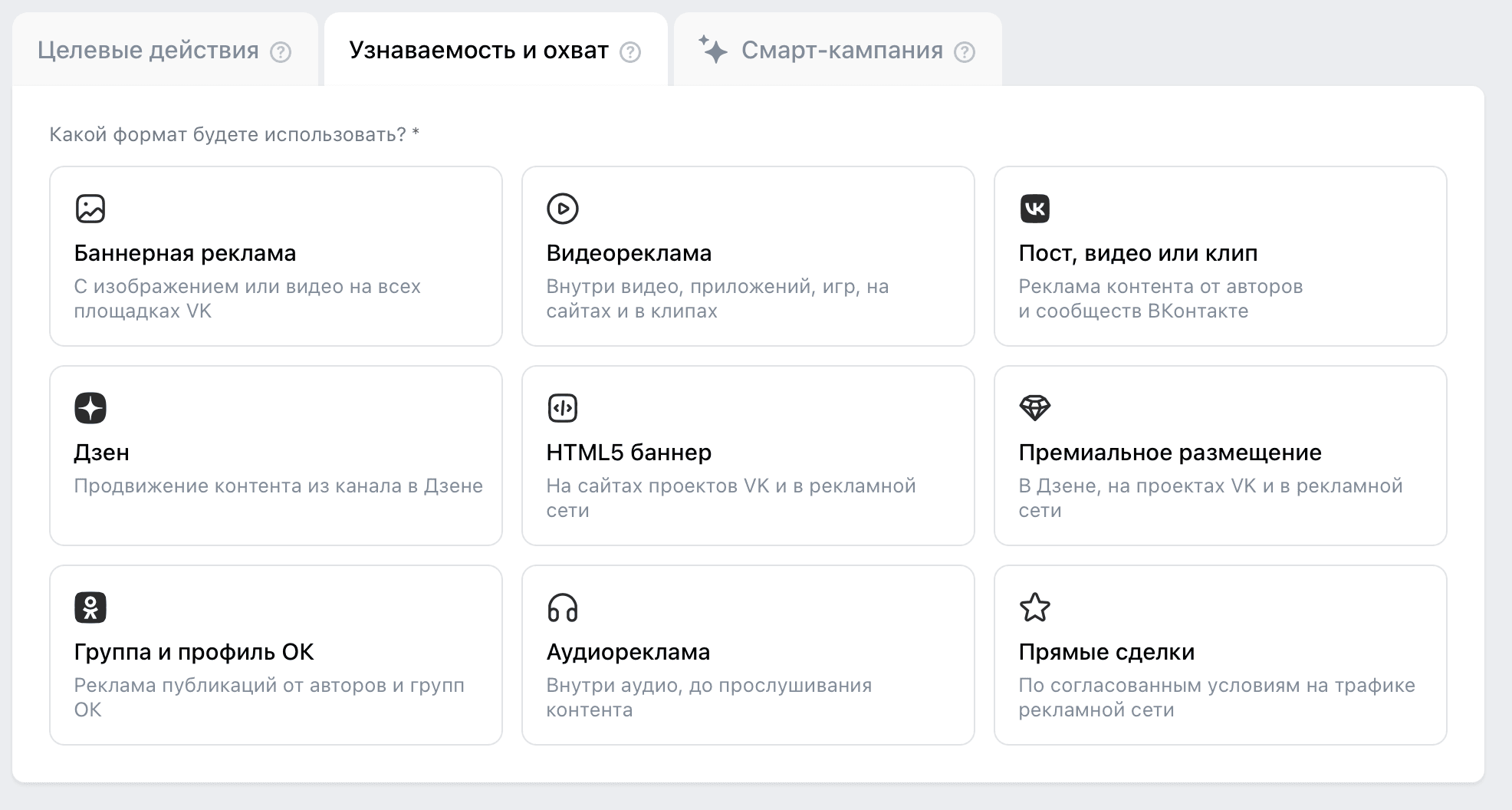Click the VK logo icon
Screen dimensions: 1512x810
coord(1035,209)
